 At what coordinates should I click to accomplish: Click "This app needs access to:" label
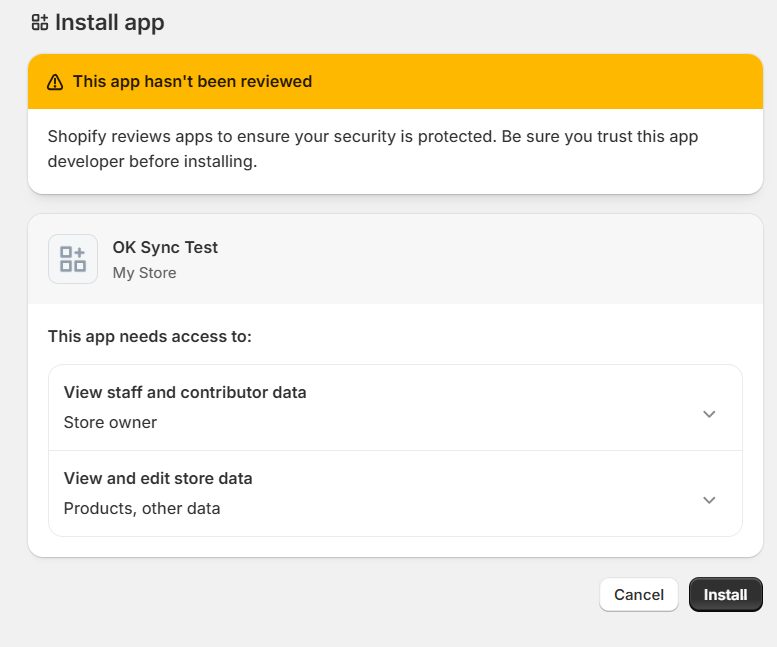pos(150,336)
